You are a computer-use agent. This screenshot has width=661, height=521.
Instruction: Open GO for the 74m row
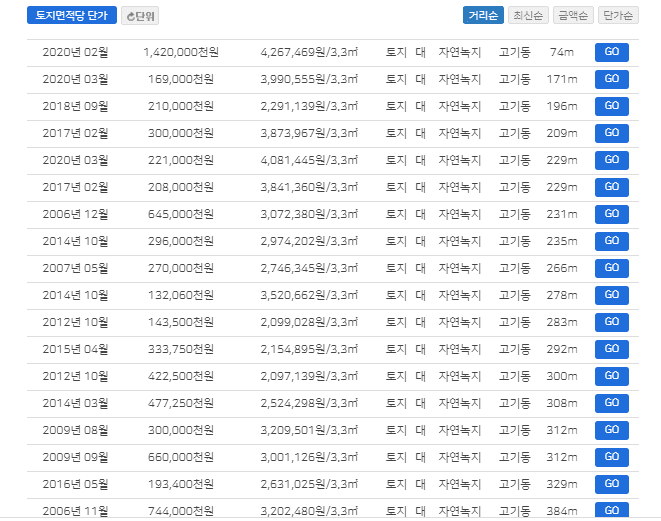(612, 52)
